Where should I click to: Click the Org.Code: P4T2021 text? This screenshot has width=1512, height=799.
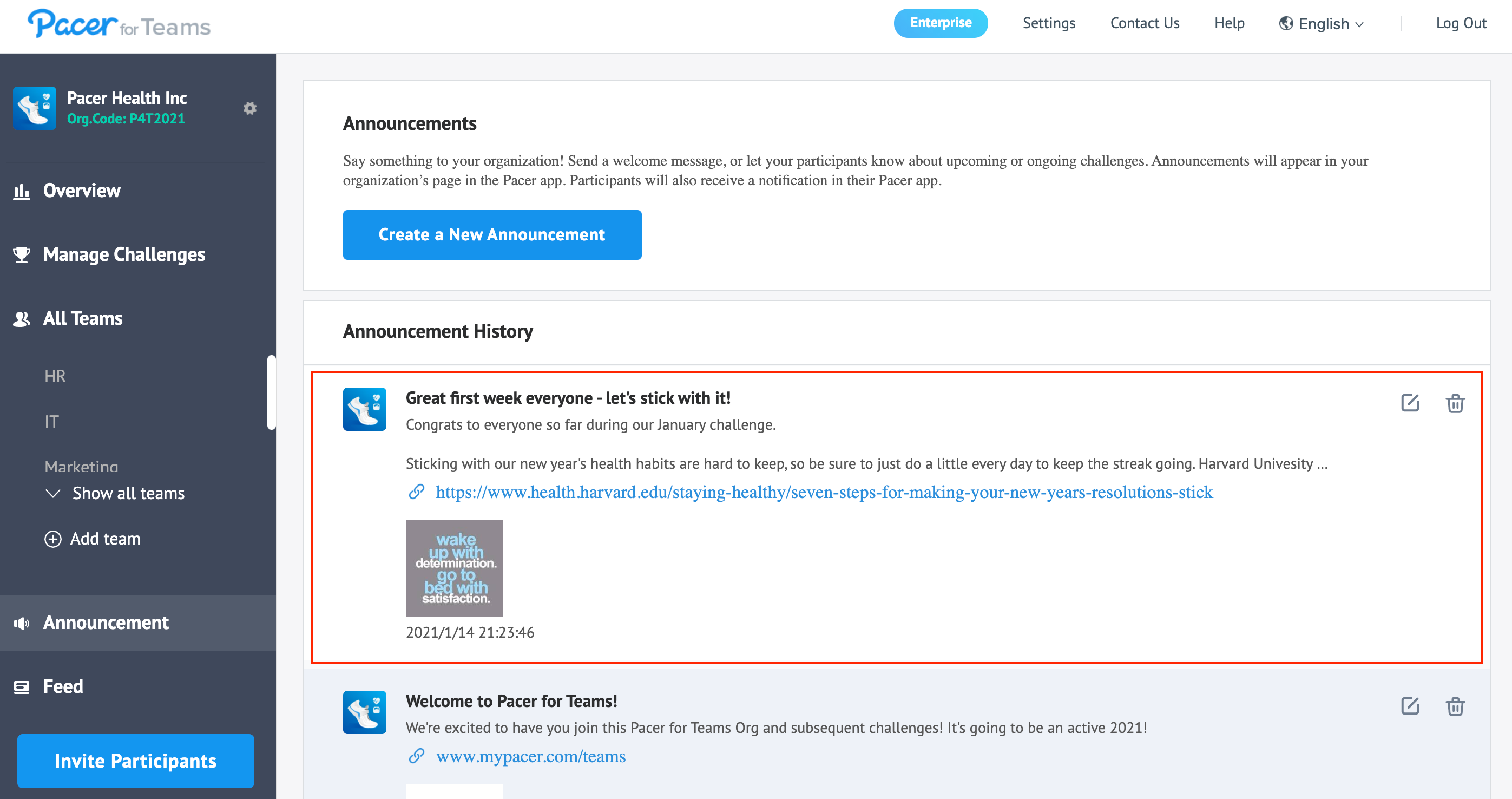126,119
